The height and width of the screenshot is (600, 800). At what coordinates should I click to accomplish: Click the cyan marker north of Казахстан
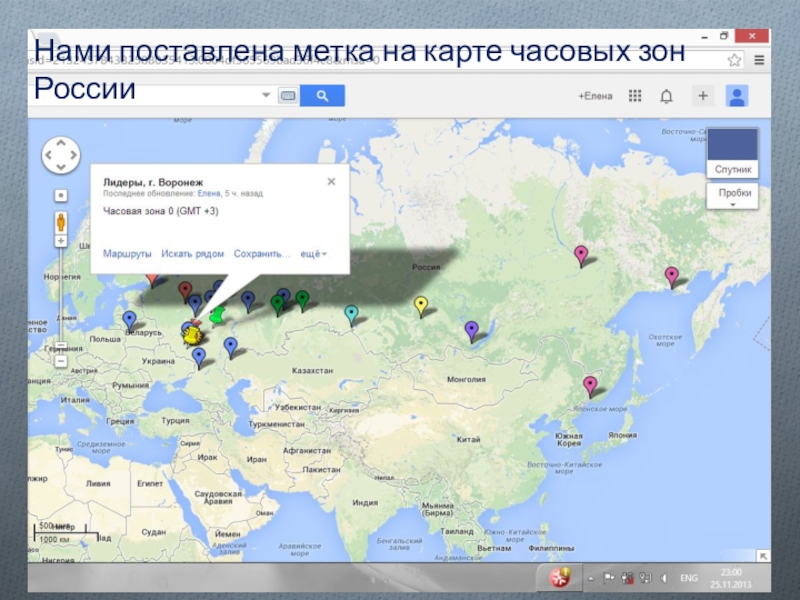[x=351, y=315]
